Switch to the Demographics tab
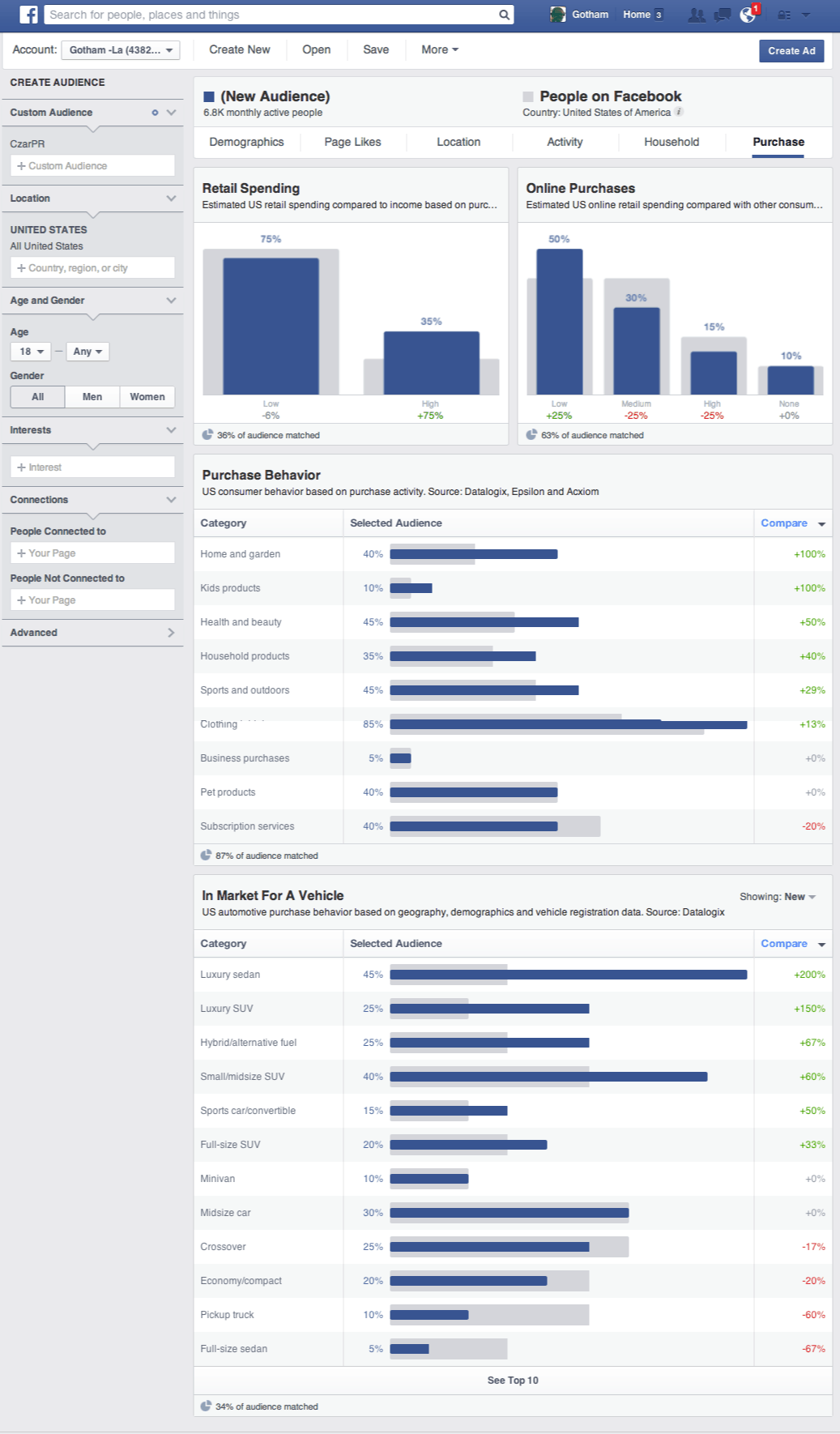Image resolution: width=840 pixels, height=1434 pixels. tap(246, 142)
